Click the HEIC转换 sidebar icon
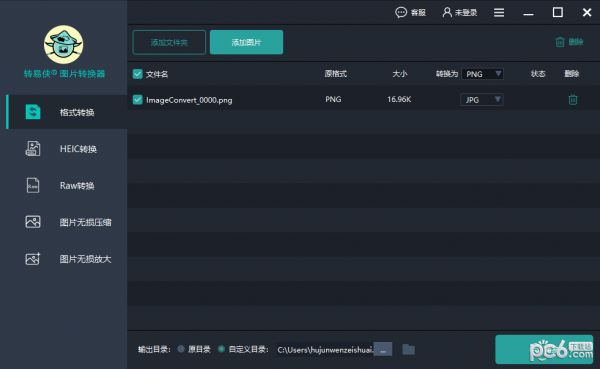 point(33,149)
